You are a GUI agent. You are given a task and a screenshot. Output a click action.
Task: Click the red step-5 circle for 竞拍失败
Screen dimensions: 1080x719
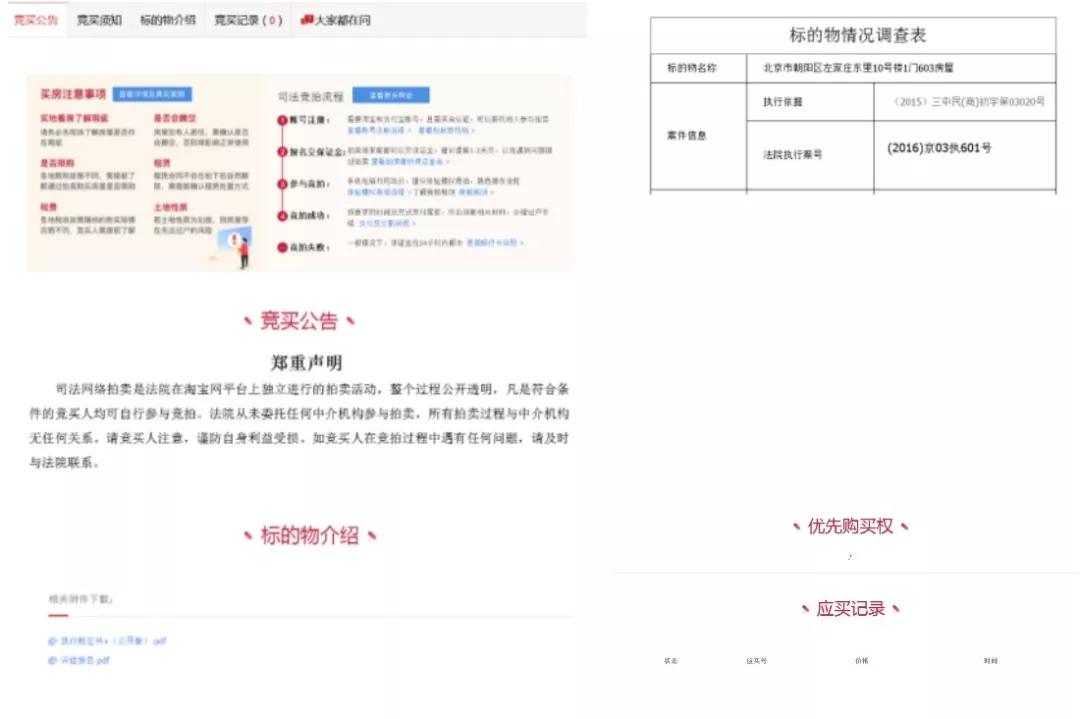point(281,244)
